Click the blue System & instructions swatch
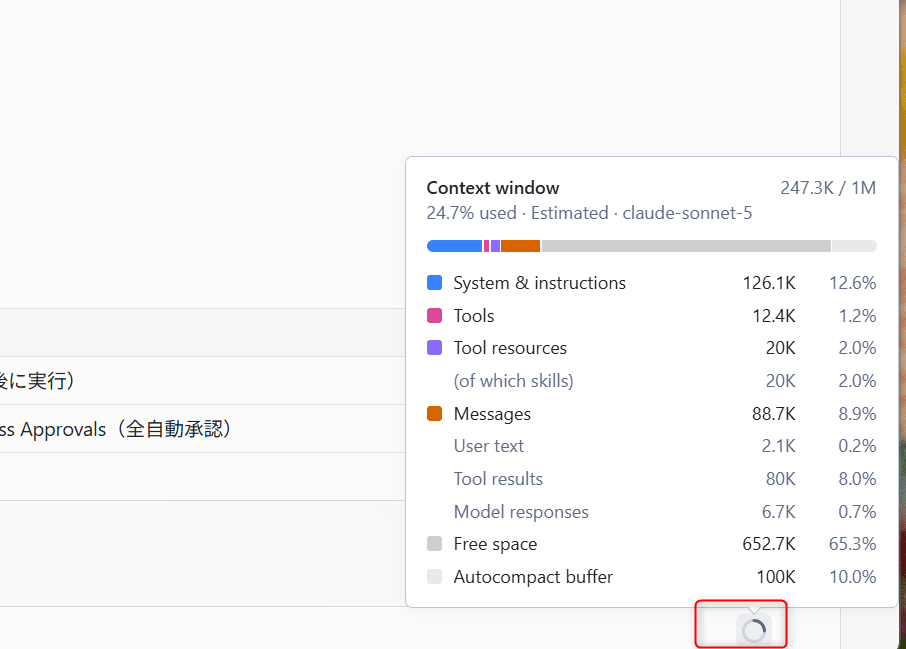 pos(435,283)
